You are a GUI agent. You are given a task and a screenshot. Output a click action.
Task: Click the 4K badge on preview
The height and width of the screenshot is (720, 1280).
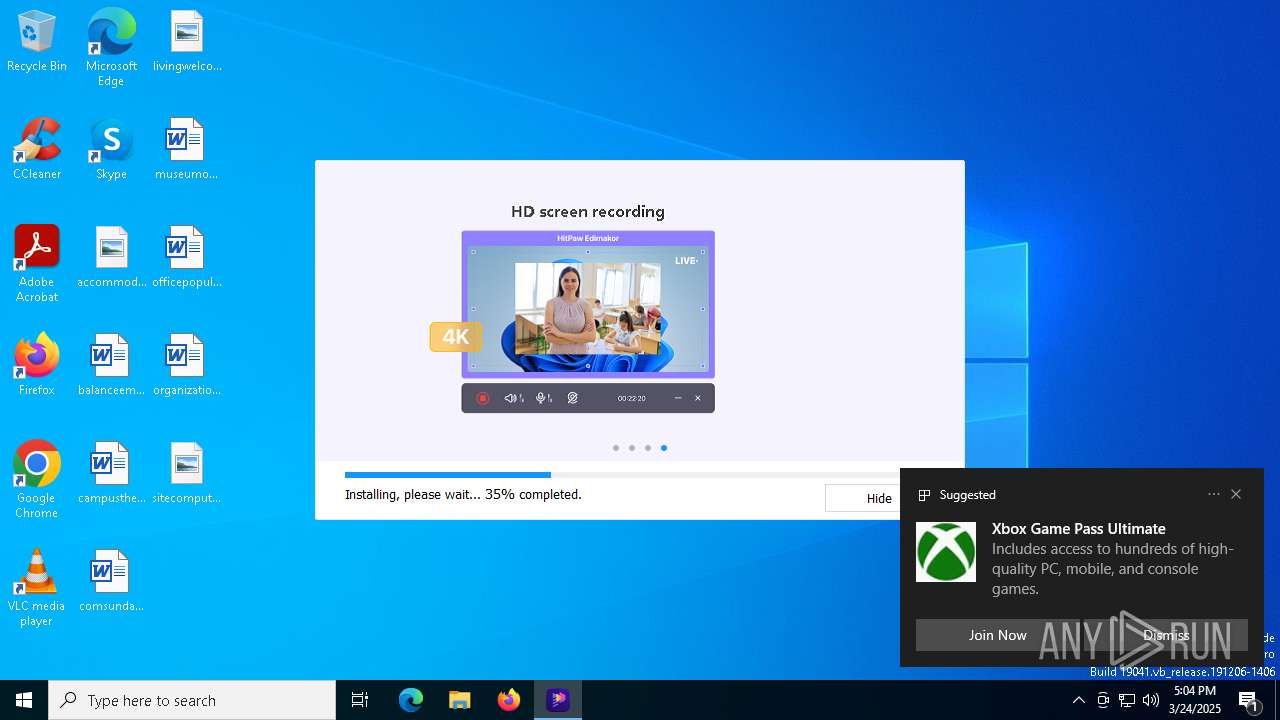456,337
